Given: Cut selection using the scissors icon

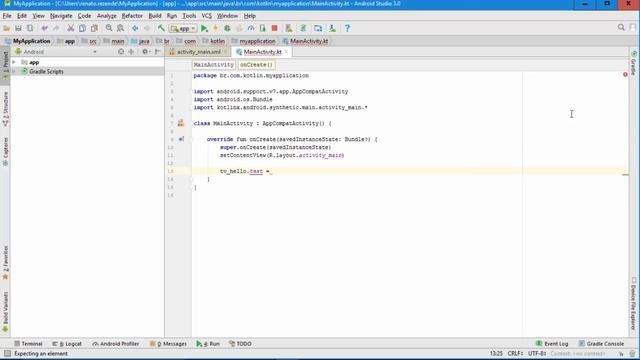Looking at the screenshot, I should (71, 28).
